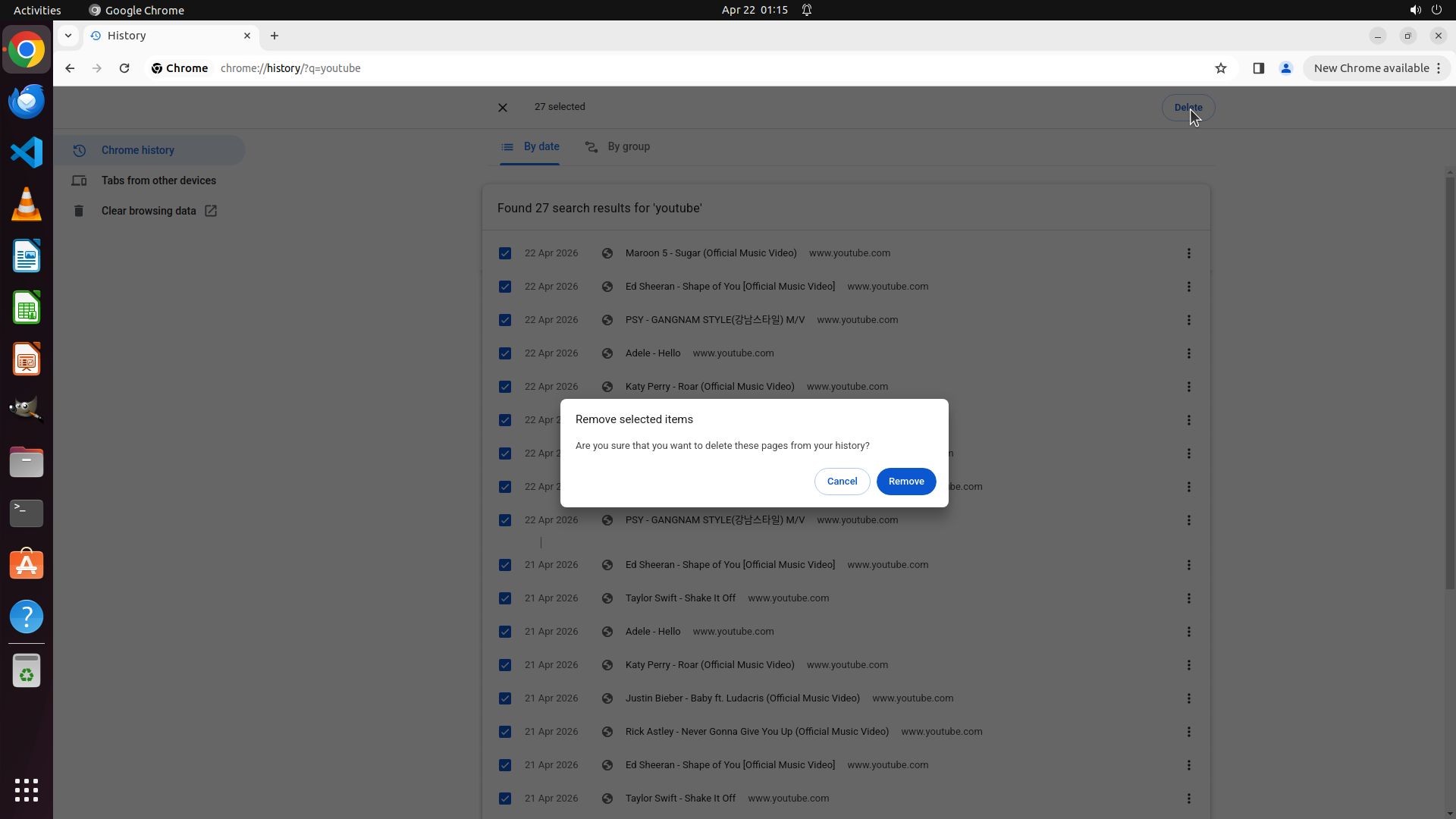Open the profile avatar icon
The height and width of the screenshot is (819, 1456).
pyautogui.click(x=1285, y=68)
